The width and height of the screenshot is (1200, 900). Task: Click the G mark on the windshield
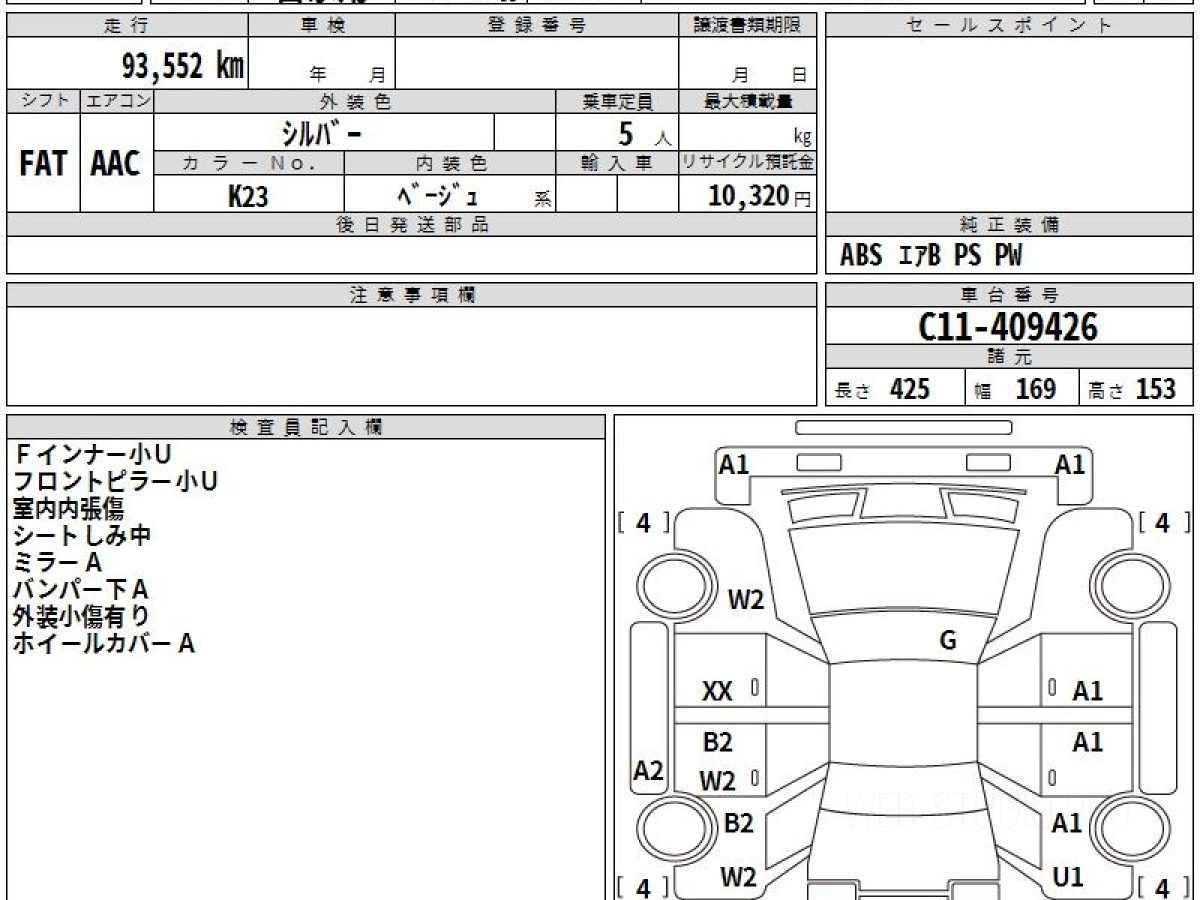948,641
